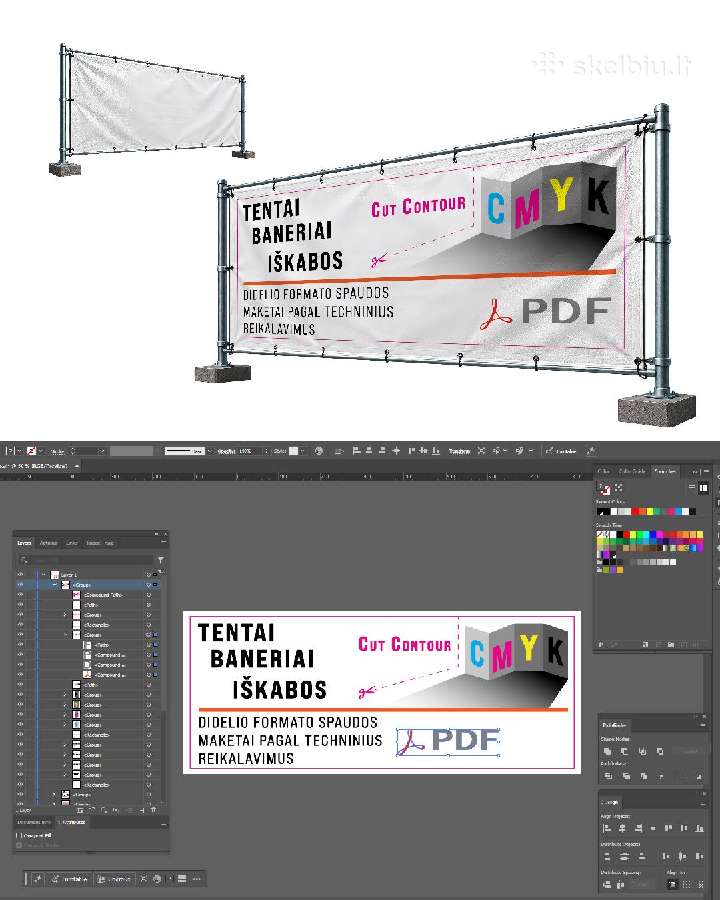This screenshot has height=900, width=720.
Task: Click Recolor Artwork icon in control bar
Action: tap(319, 451)
